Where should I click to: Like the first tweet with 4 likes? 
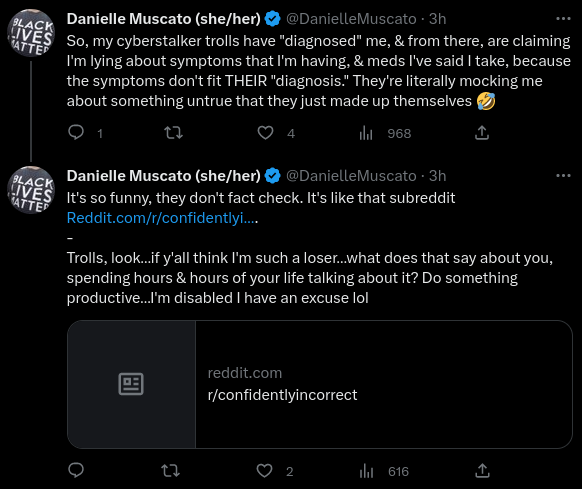pyautogui.click(x=265, y=133)
